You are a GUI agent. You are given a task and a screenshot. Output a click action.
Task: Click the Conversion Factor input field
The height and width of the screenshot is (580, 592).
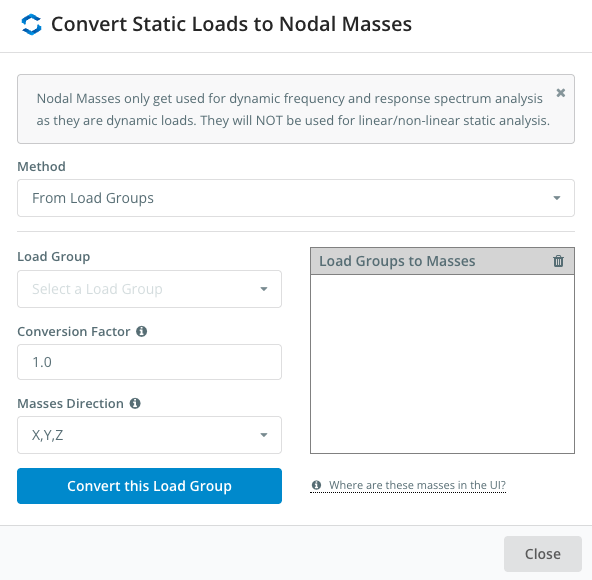[x=150, y=362]
